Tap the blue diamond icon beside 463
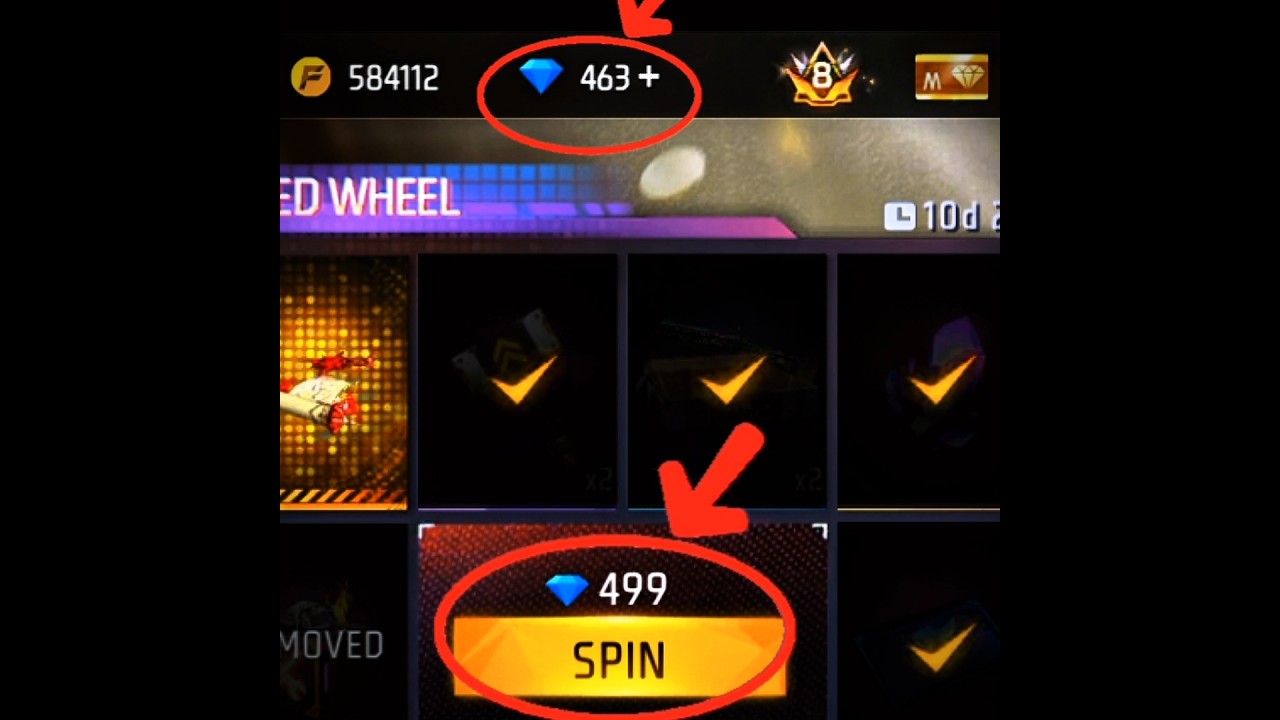This screenshot has height=720, width=1280. pyautogui.click(x=542, y=77)
